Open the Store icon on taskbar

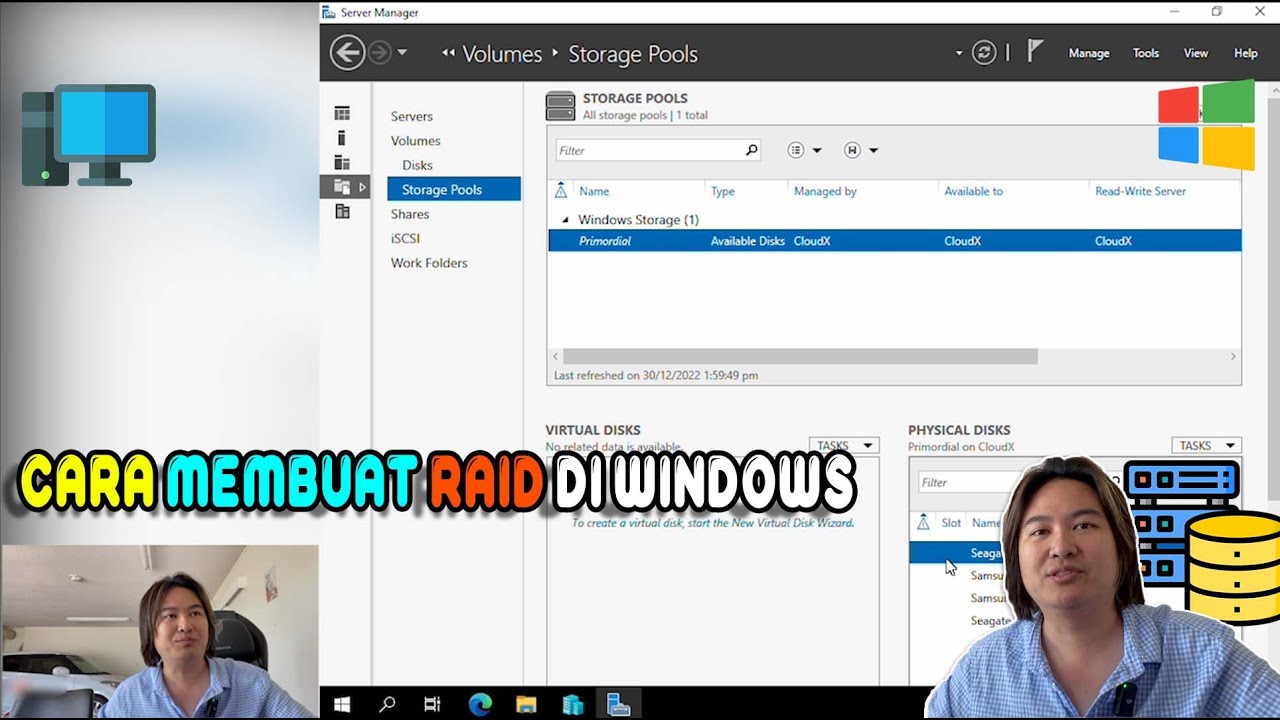tap(572, 704)
